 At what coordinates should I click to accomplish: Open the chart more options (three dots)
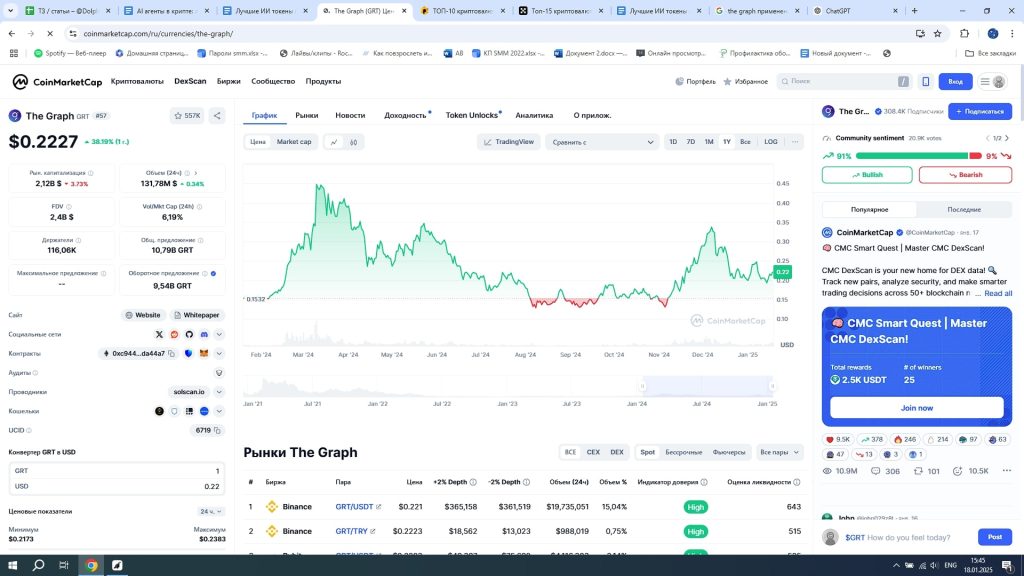[795, 142]
